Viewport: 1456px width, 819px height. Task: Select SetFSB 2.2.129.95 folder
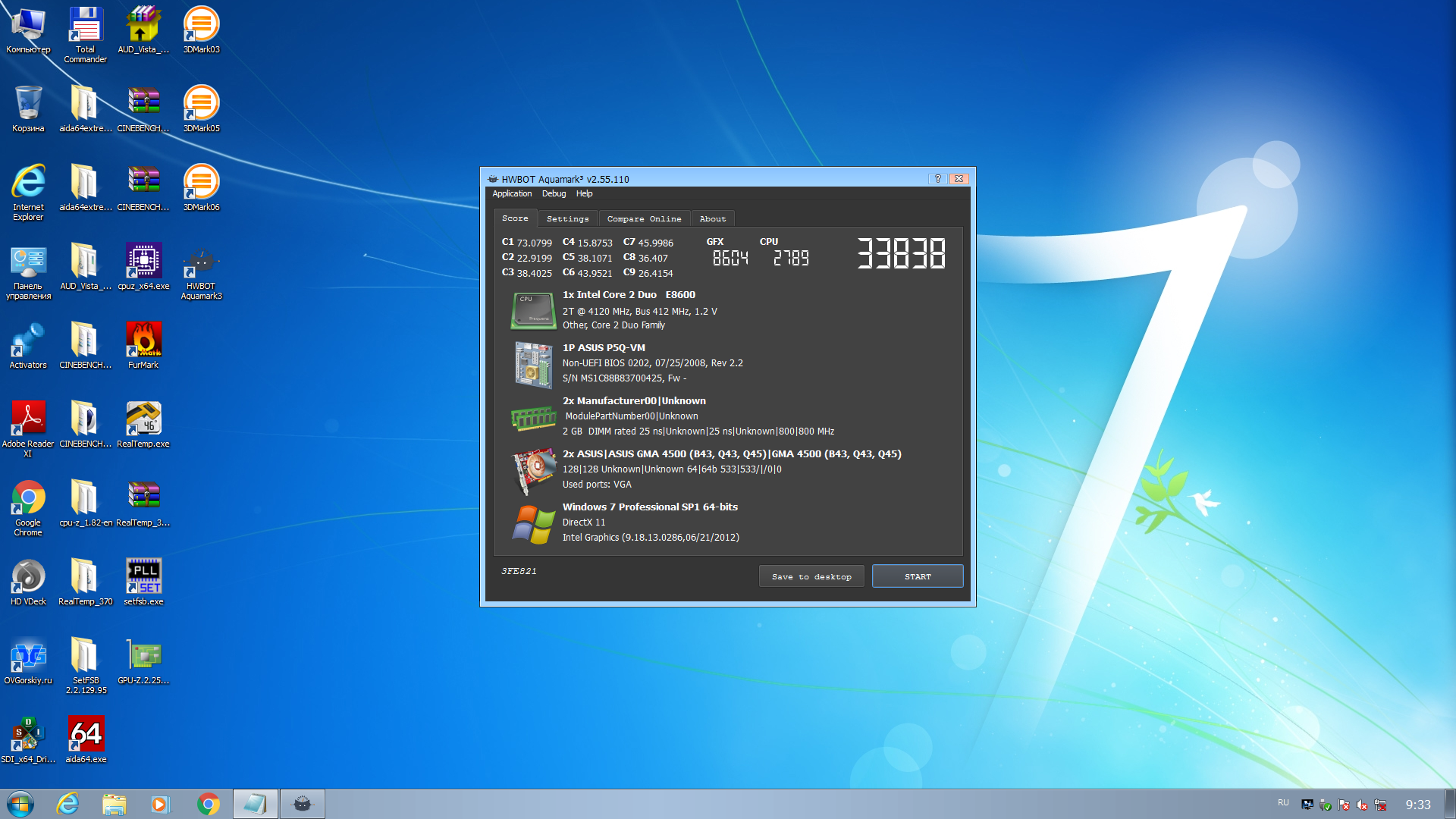(x=86, y=666)
